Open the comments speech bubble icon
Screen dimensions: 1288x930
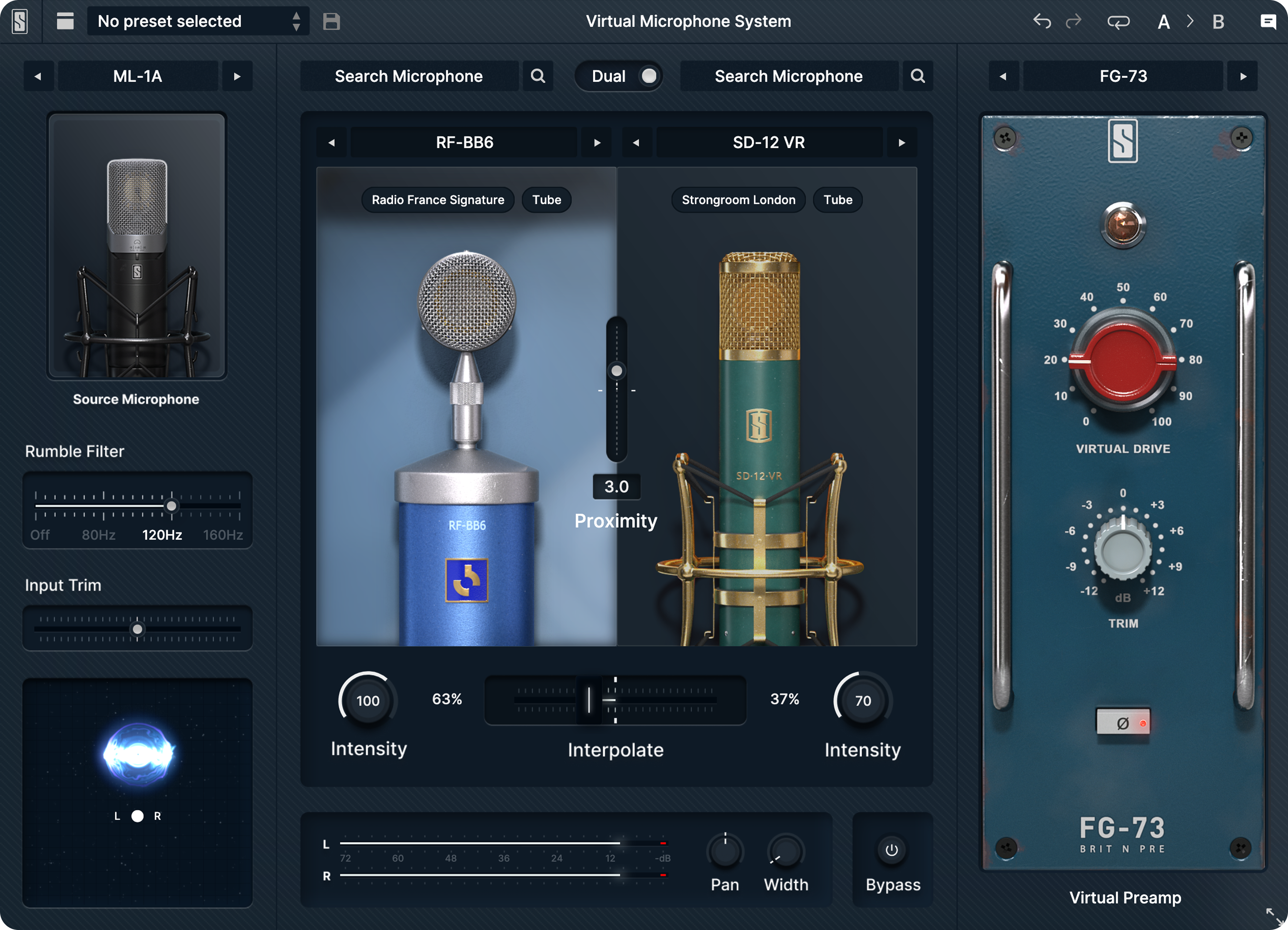[x=1268, y=21]
